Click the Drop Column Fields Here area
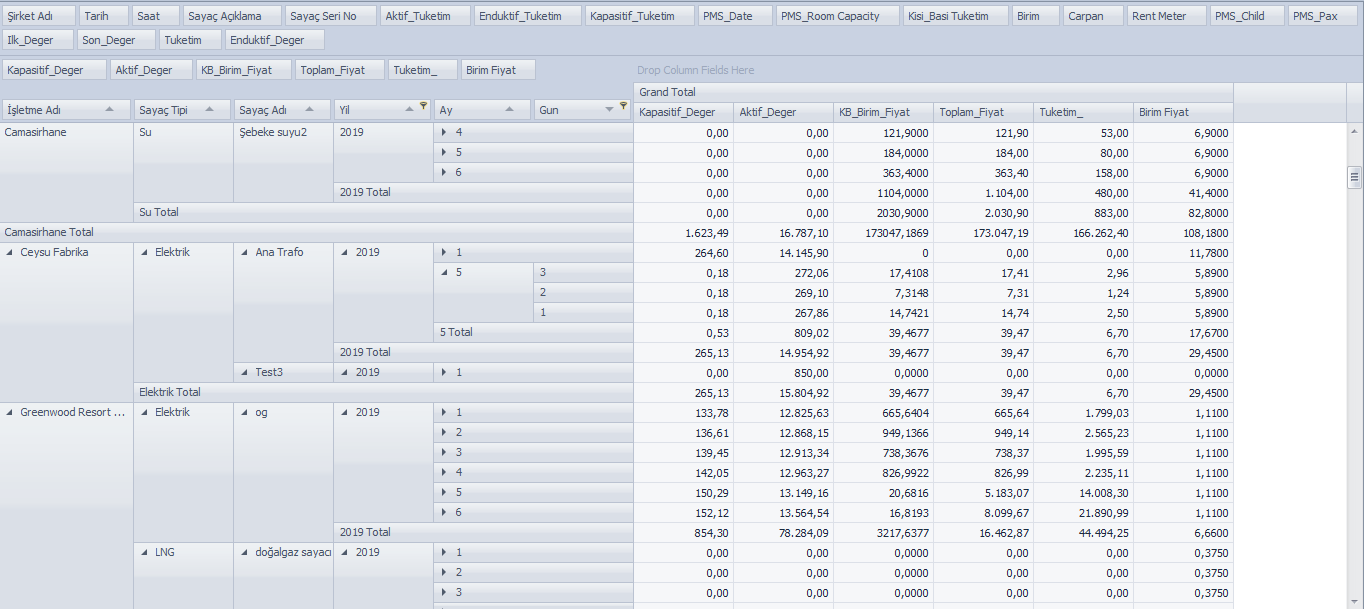This screenshot has height=609, width=1364. (x=696, y=70)
